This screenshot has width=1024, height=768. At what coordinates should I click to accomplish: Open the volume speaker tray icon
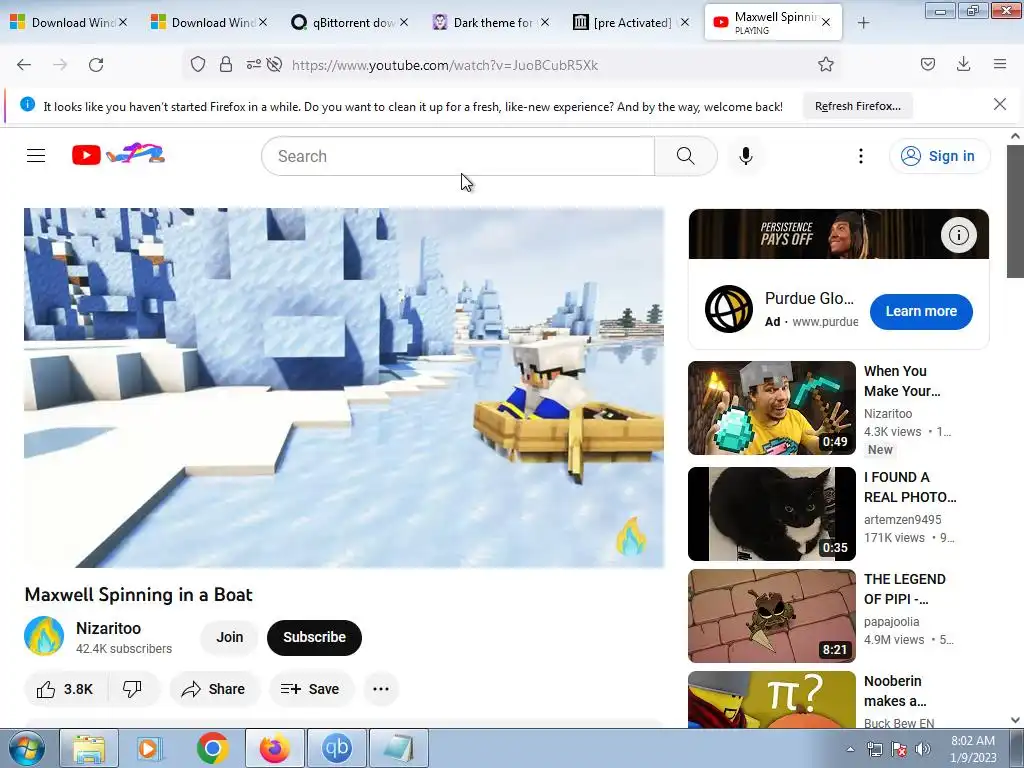[x=923, y=749]
